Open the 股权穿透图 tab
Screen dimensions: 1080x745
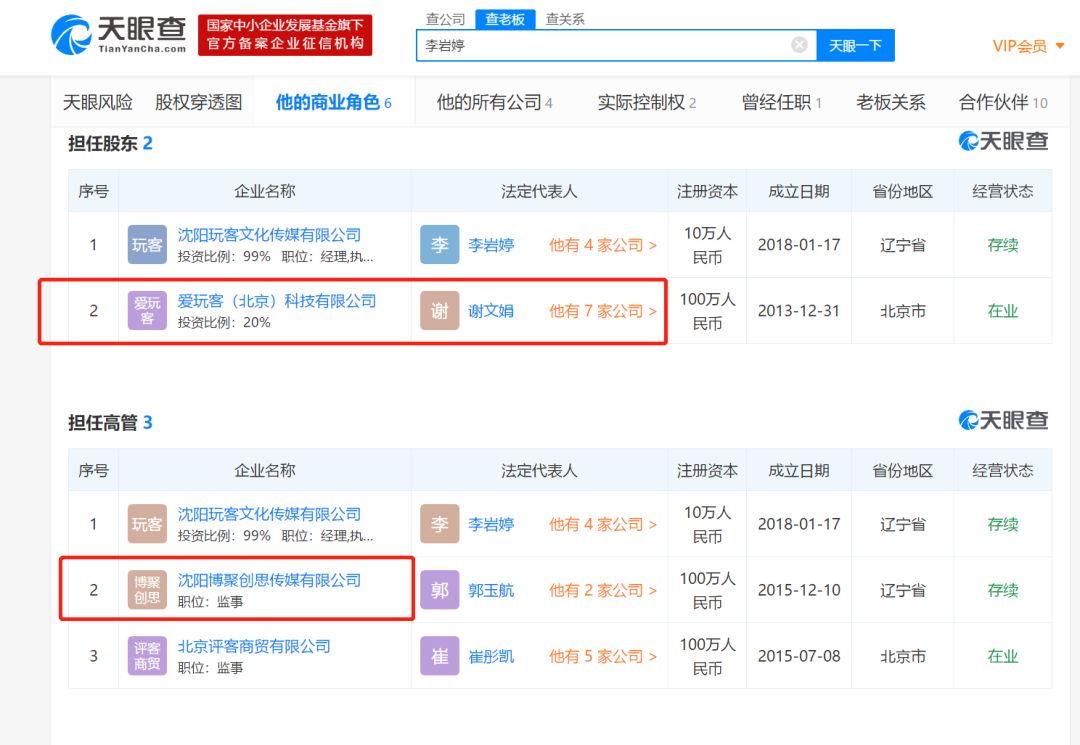click(198, 102)
